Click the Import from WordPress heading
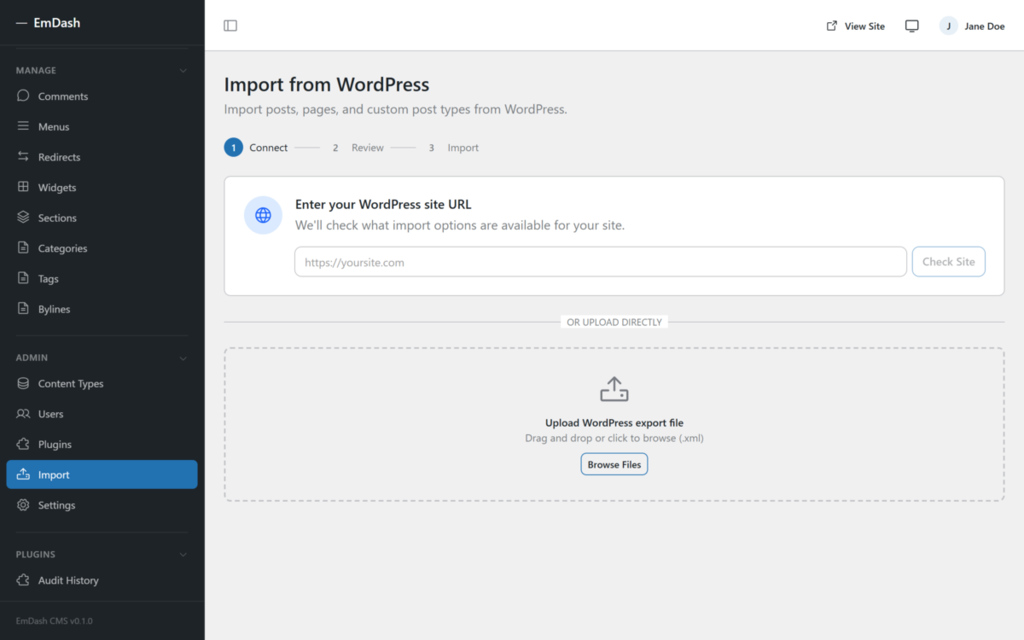The height and width of the screenshot is (640, 1024). (327, 84)
